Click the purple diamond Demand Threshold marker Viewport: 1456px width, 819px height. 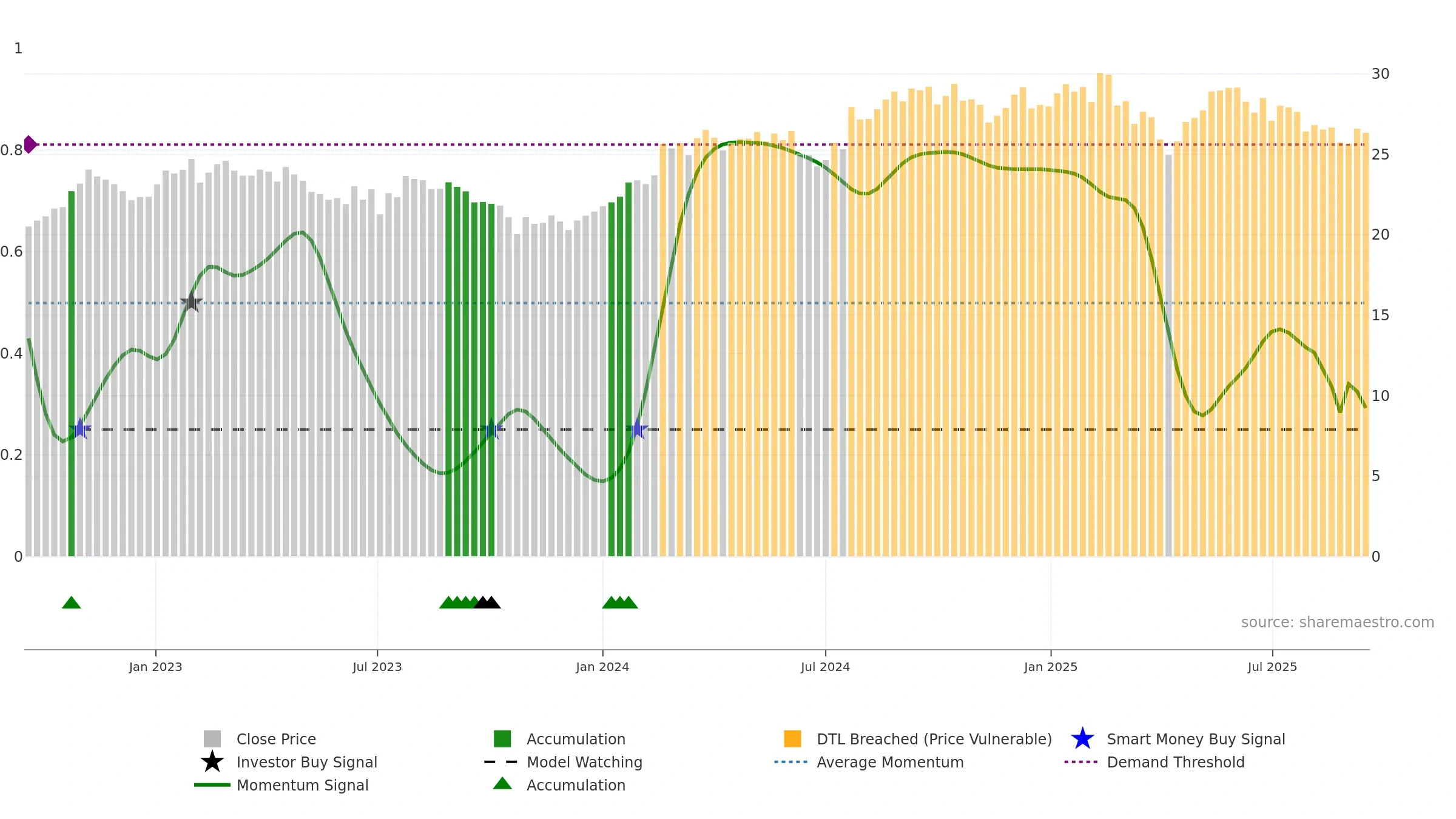pos(29,144)
